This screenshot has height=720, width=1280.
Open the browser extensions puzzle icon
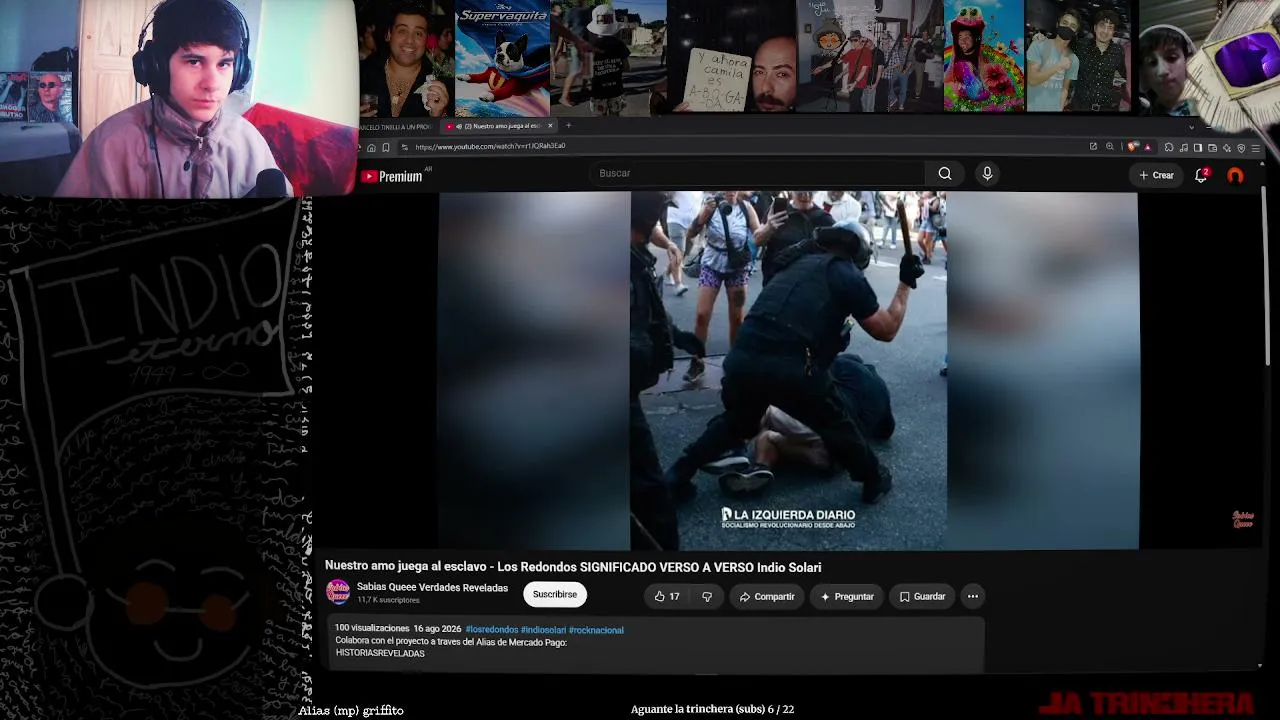(1169, 148)
